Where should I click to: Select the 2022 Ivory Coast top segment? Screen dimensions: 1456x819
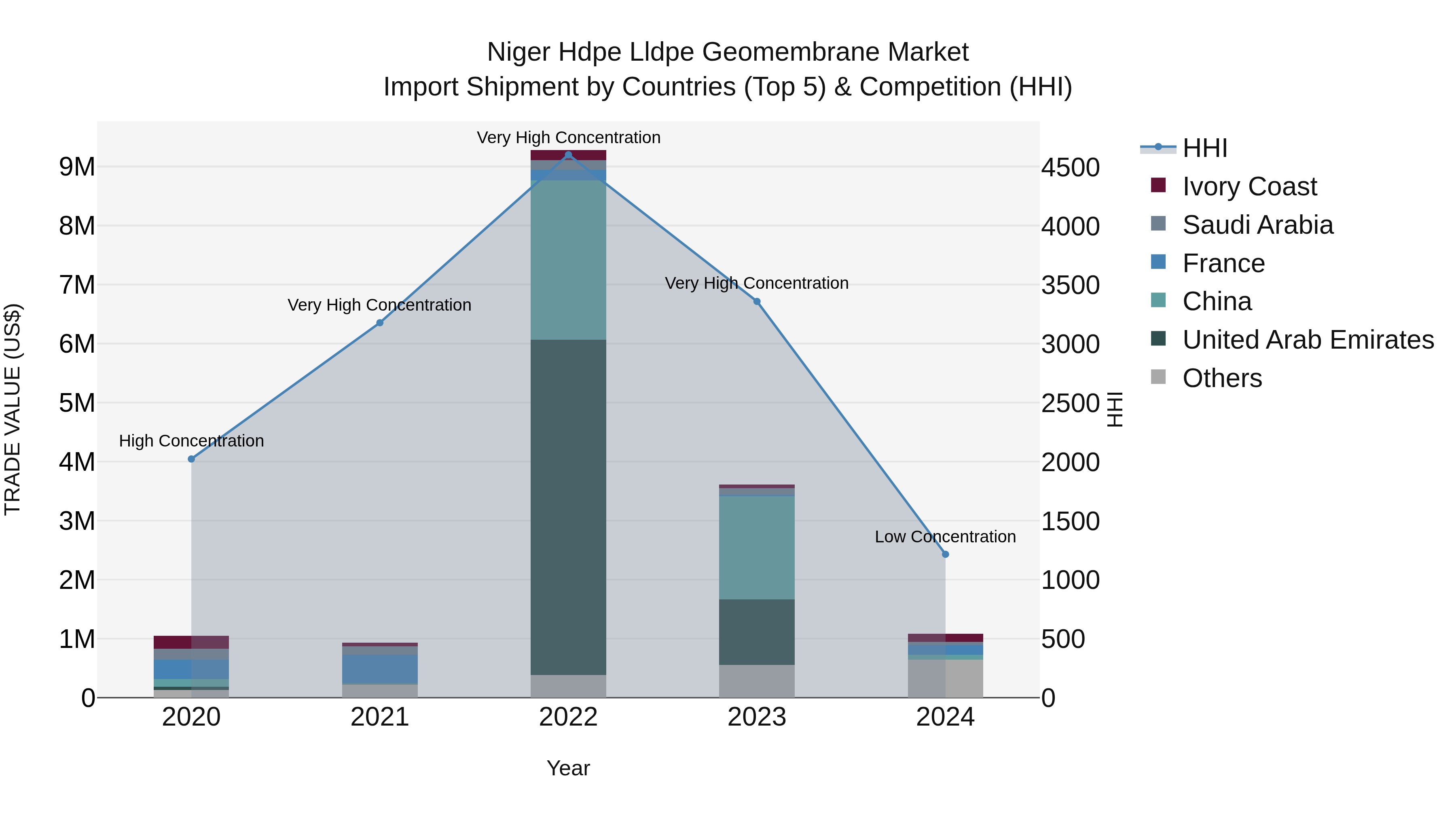click(x=569, y=155)
